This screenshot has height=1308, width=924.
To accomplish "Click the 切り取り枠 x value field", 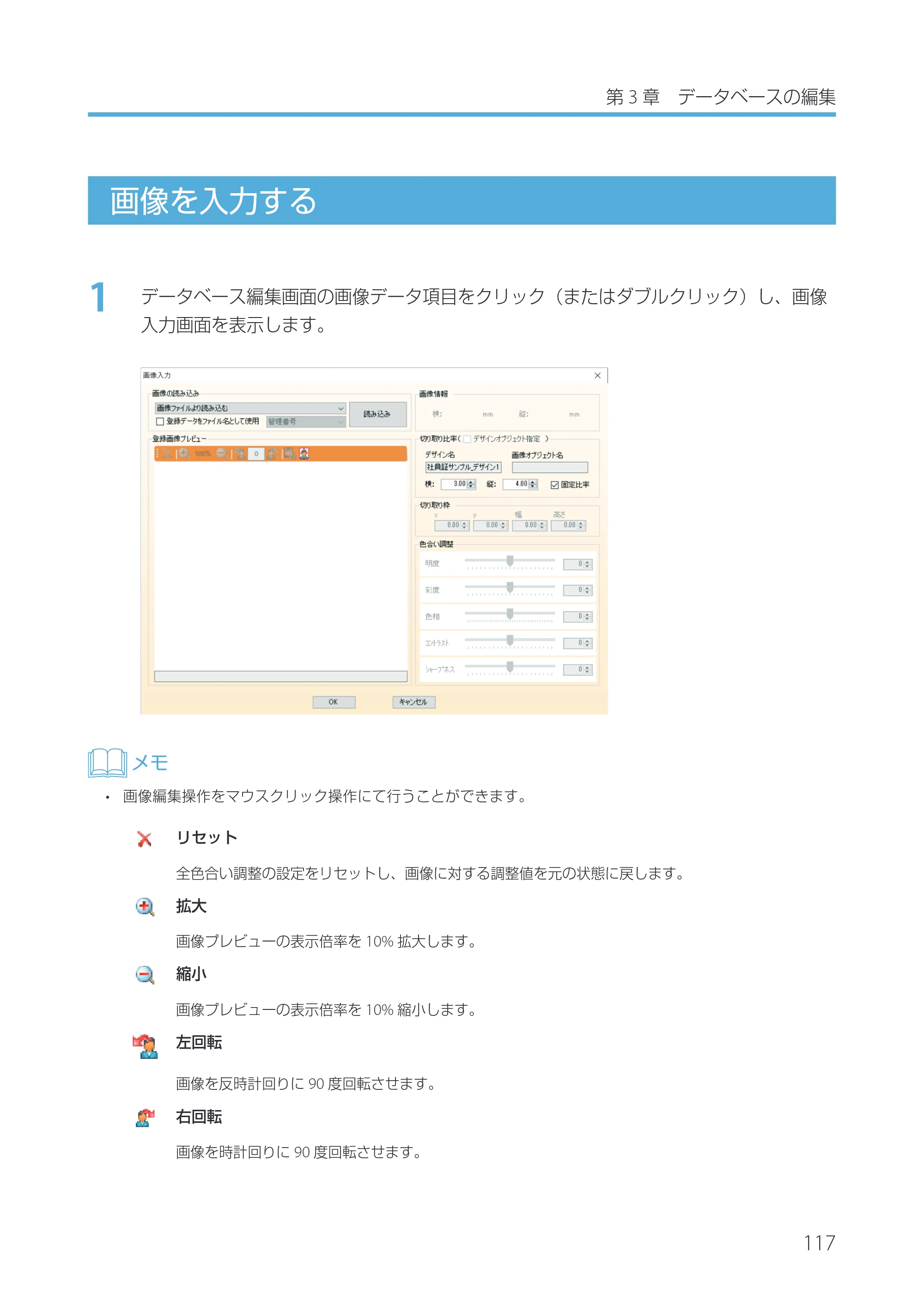I will click(x=452, y=525).
